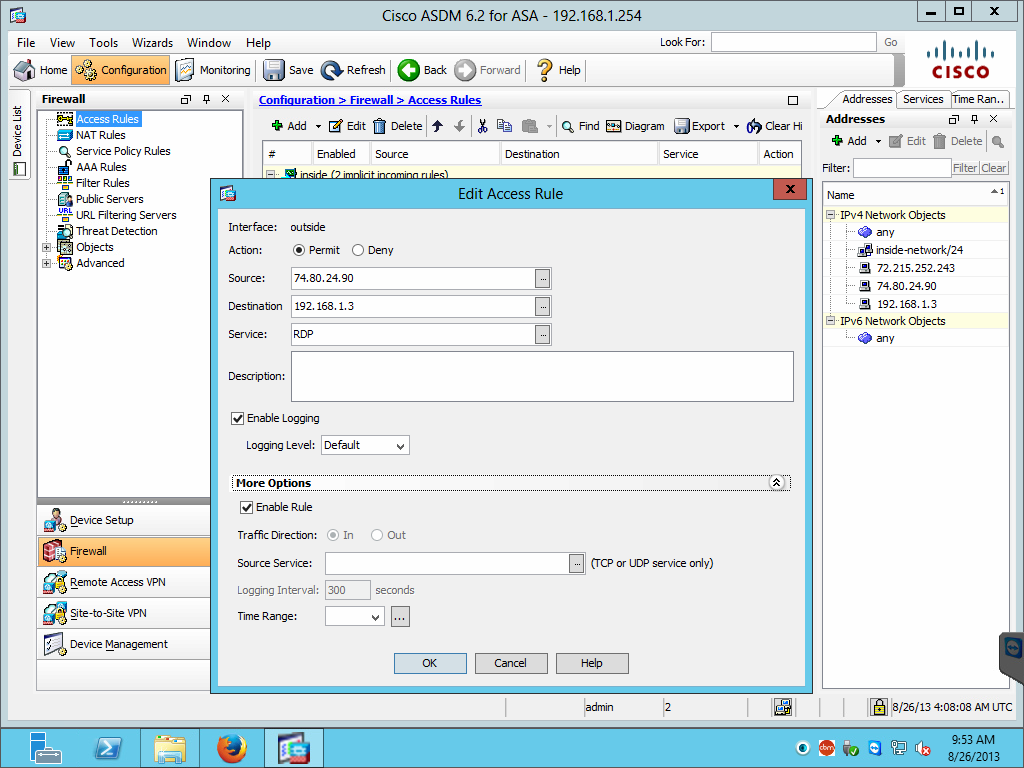1024x768 pixels.
Task: Select NAT Rules in Firewall tree
Action: [101, 135]
